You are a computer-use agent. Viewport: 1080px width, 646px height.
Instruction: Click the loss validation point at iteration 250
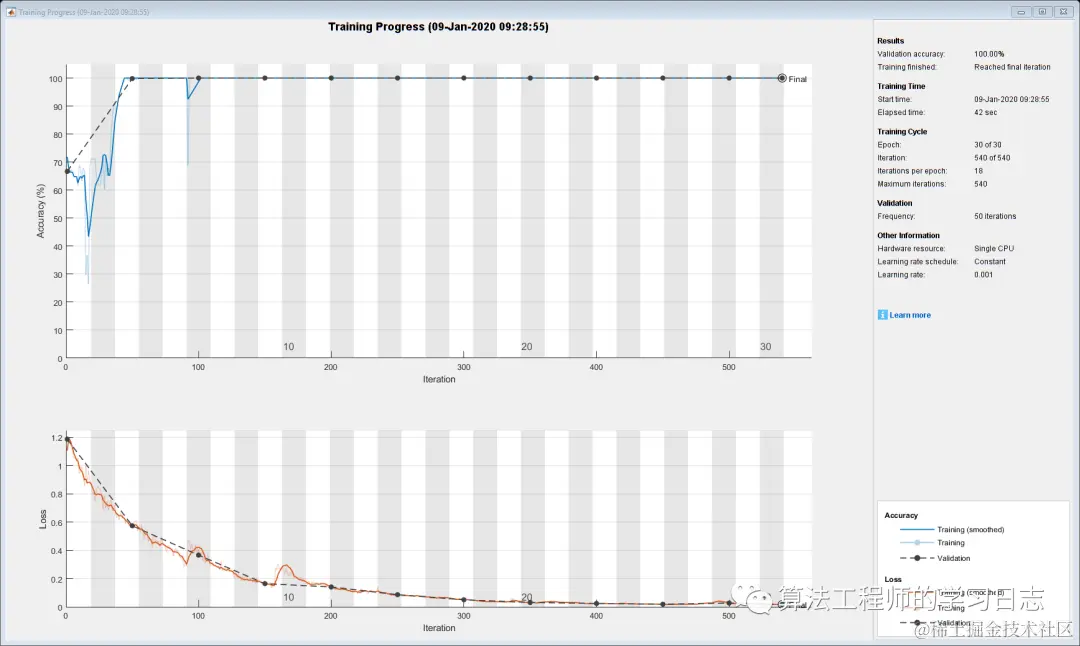(x=397, y=594)
